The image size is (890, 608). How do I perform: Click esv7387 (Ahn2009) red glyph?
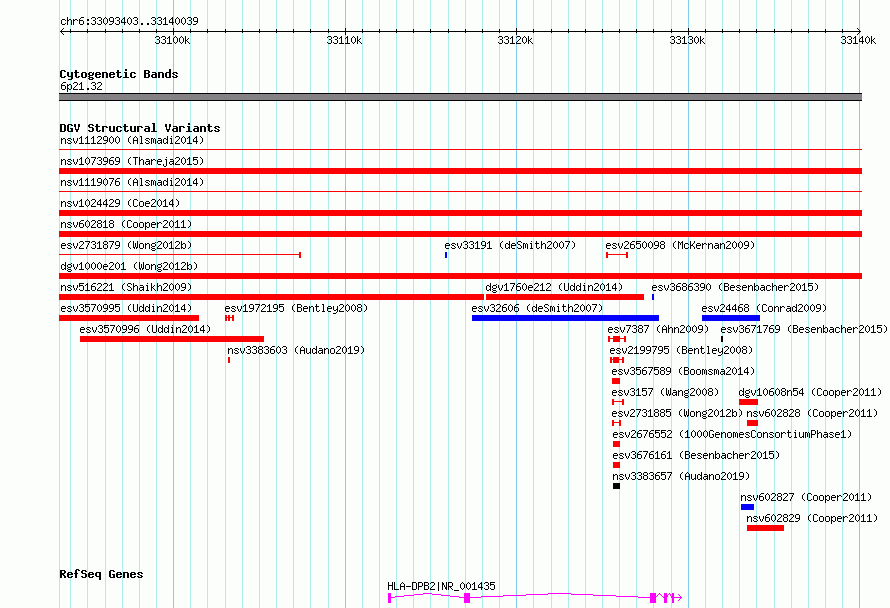(617, 339)
